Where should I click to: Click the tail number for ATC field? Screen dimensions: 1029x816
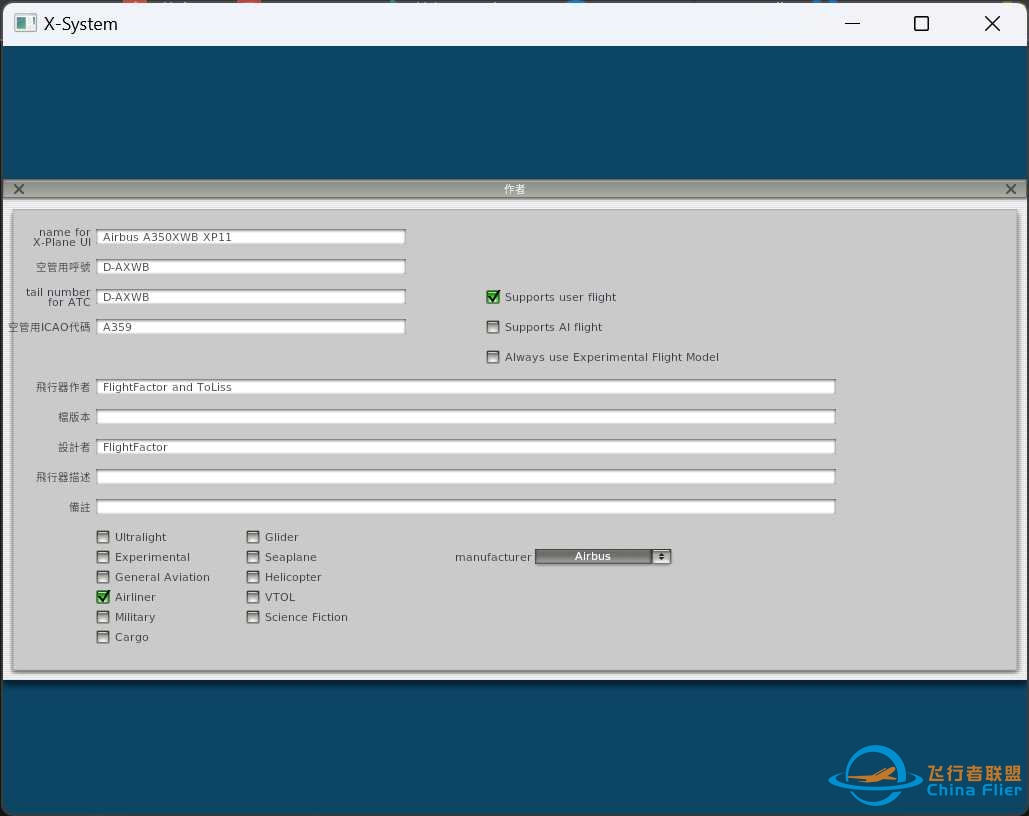coord(251,297)
